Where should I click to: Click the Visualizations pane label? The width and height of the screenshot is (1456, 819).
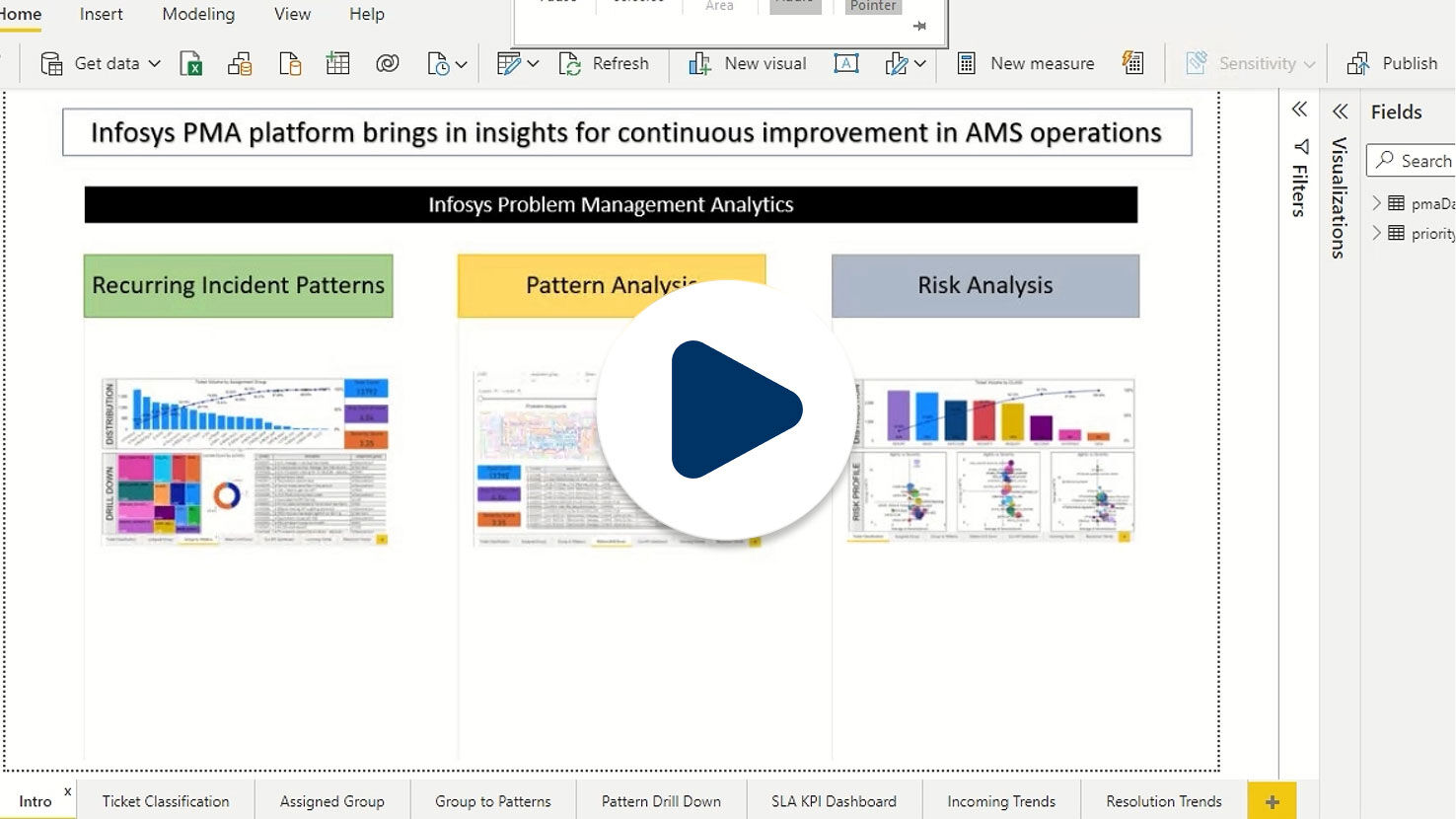coord(1339,197)
